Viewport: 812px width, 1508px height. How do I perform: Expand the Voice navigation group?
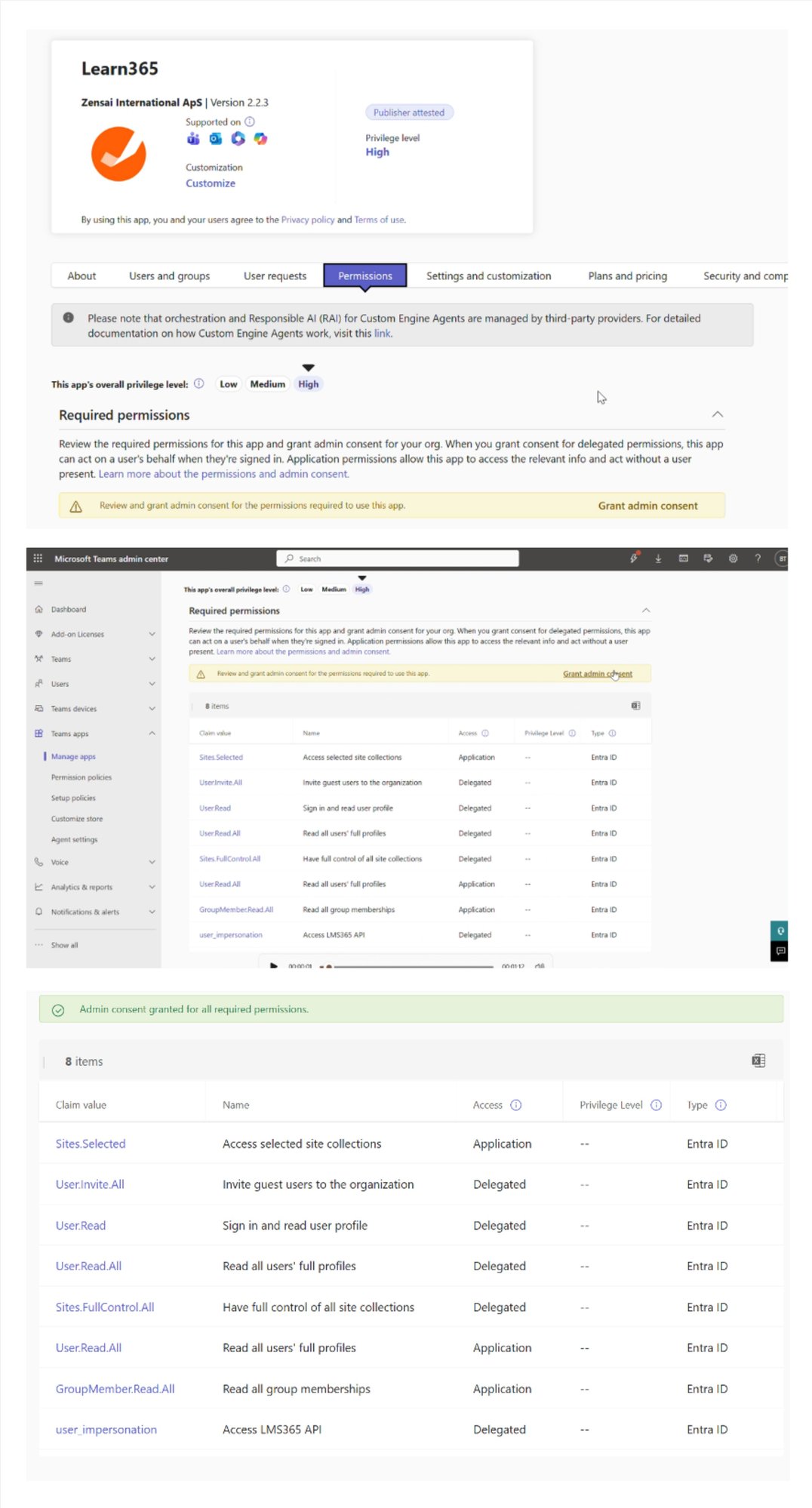coord(152,862)
